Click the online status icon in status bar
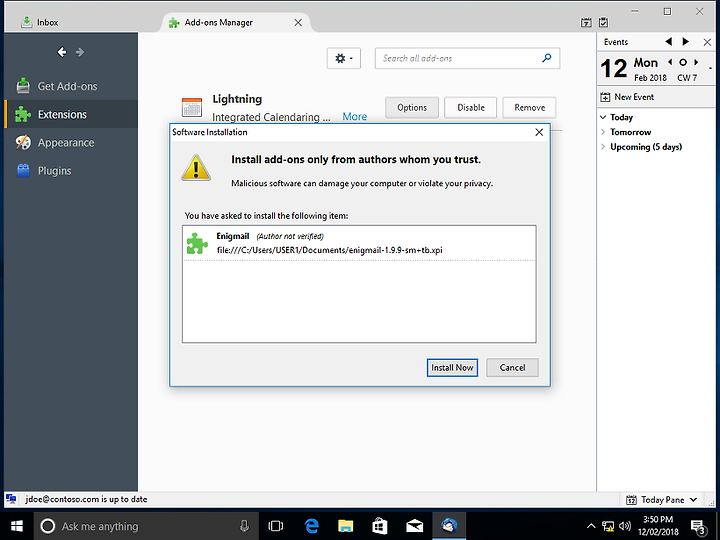The image size is (720, 540). (x=11, y=499)
